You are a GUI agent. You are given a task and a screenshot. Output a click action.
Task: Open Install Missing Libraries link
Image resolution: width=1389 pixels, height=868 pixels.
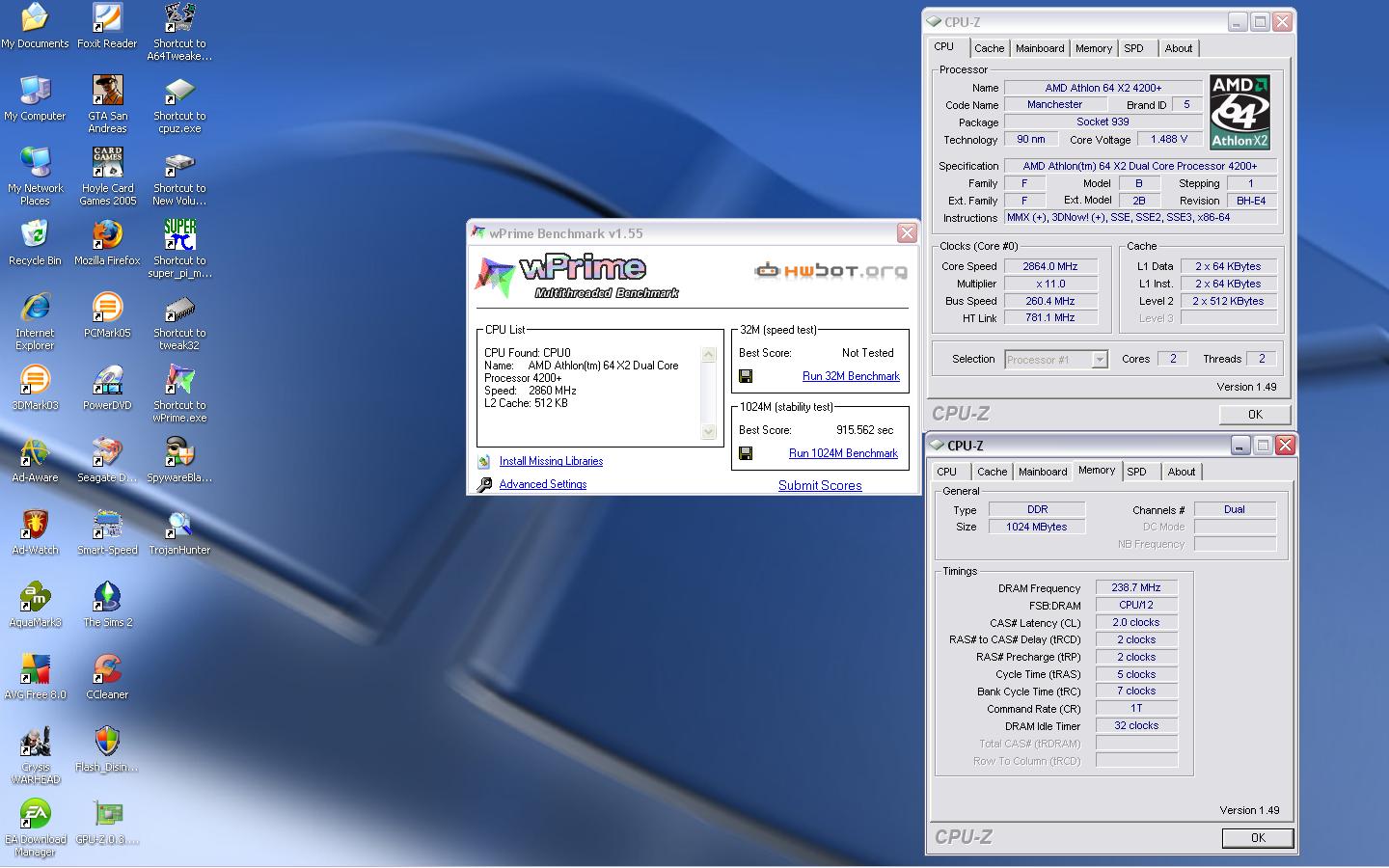click(551, 461)
